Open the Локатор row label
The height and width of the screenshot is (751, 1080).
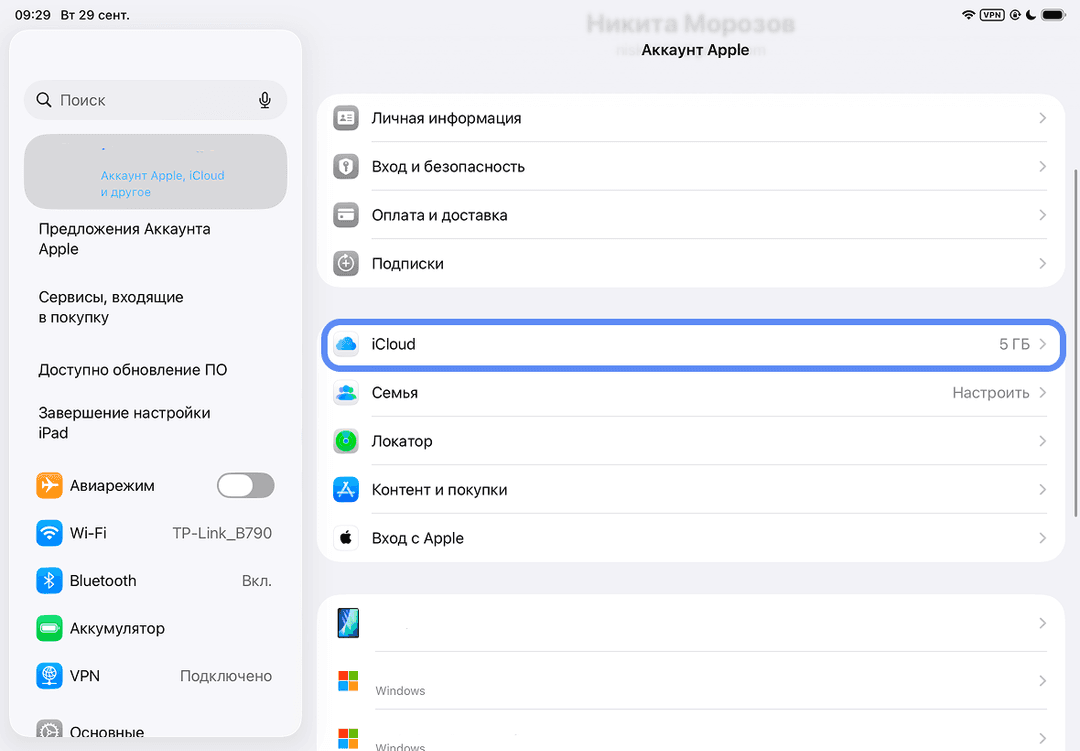click(402, 441)
